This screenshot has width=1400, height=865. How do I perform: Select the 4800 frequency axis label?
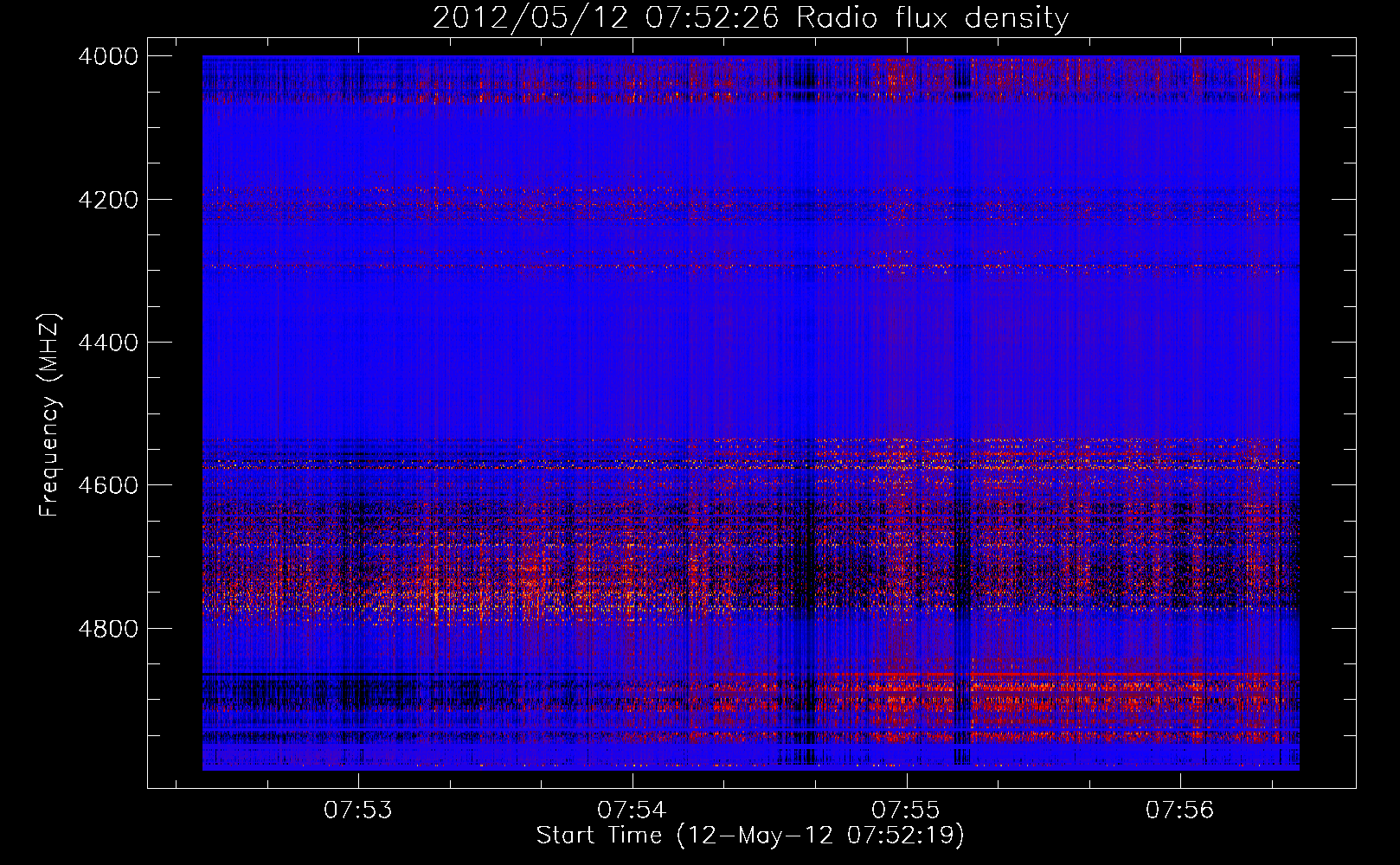(108, 629)
